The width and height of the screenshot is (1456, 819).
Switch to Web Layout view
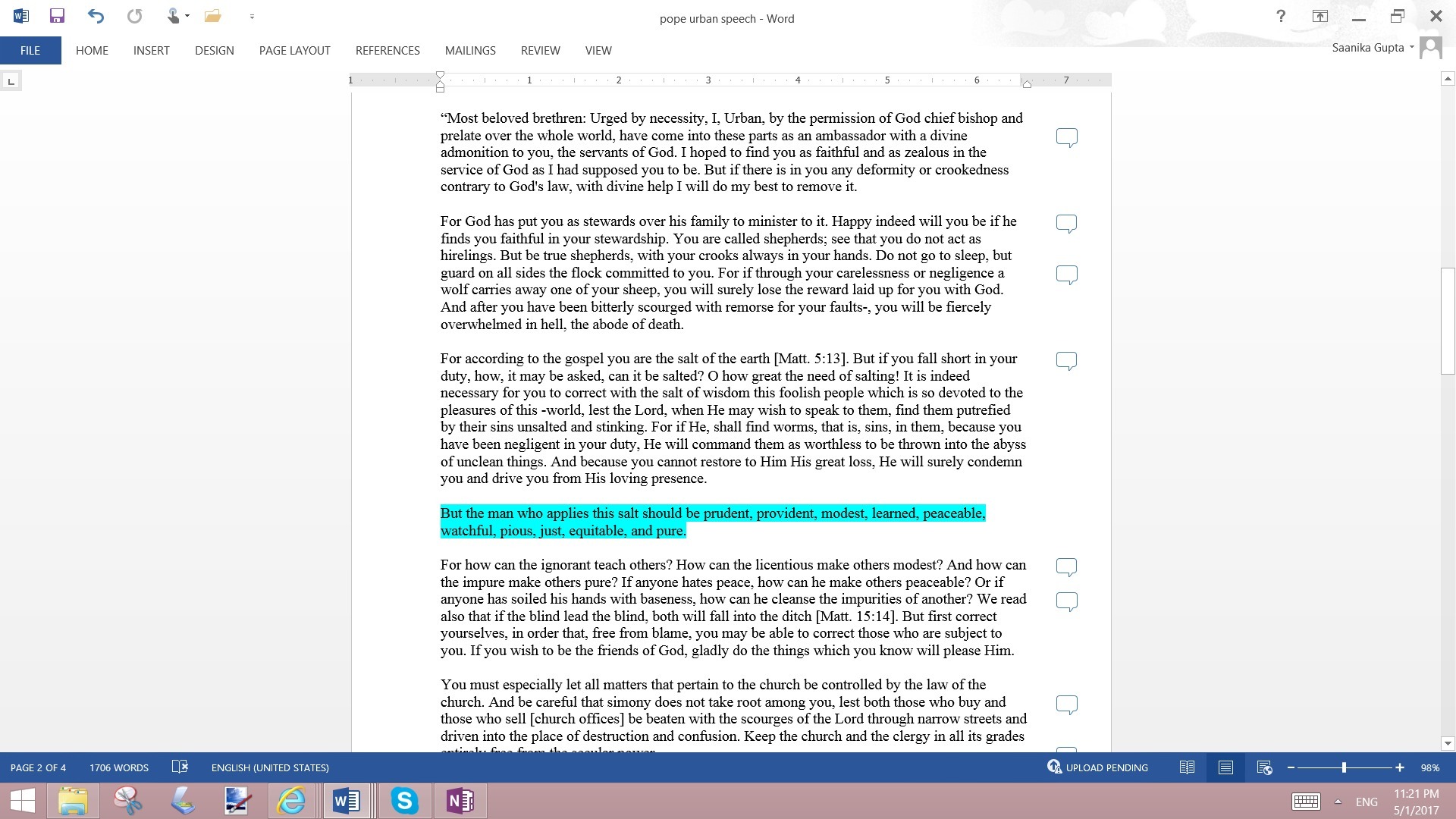[1264, 767]
